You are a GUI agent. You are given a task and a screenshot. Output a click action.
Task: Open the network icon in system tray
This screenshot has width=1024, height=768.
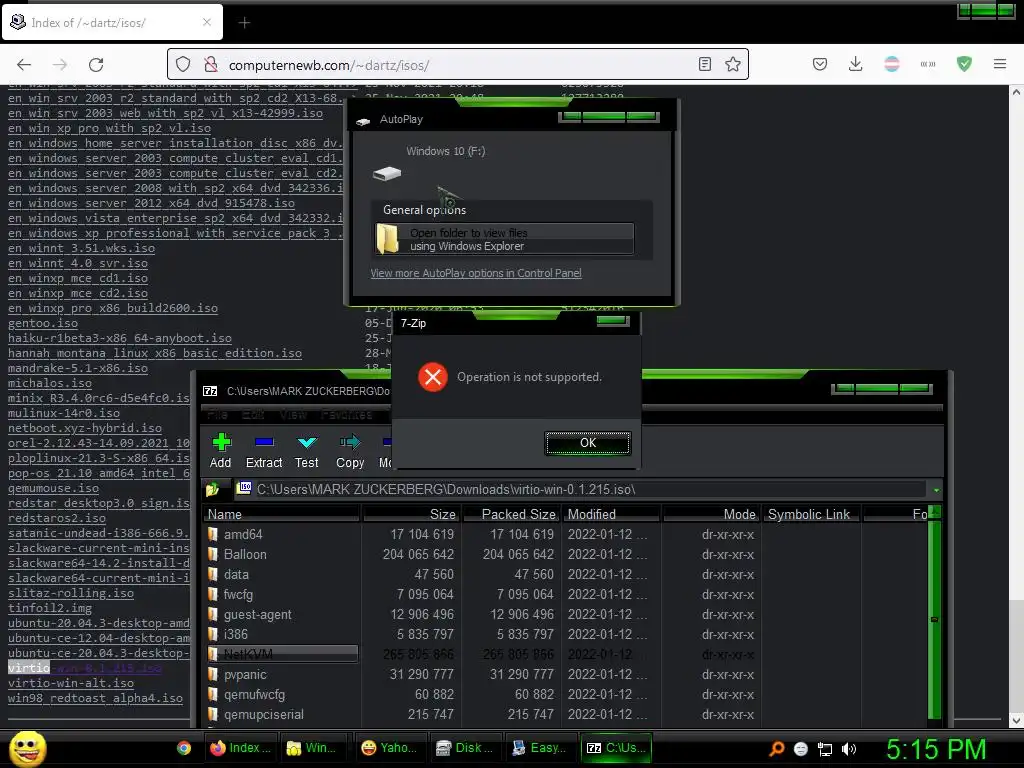click(825, 749)
